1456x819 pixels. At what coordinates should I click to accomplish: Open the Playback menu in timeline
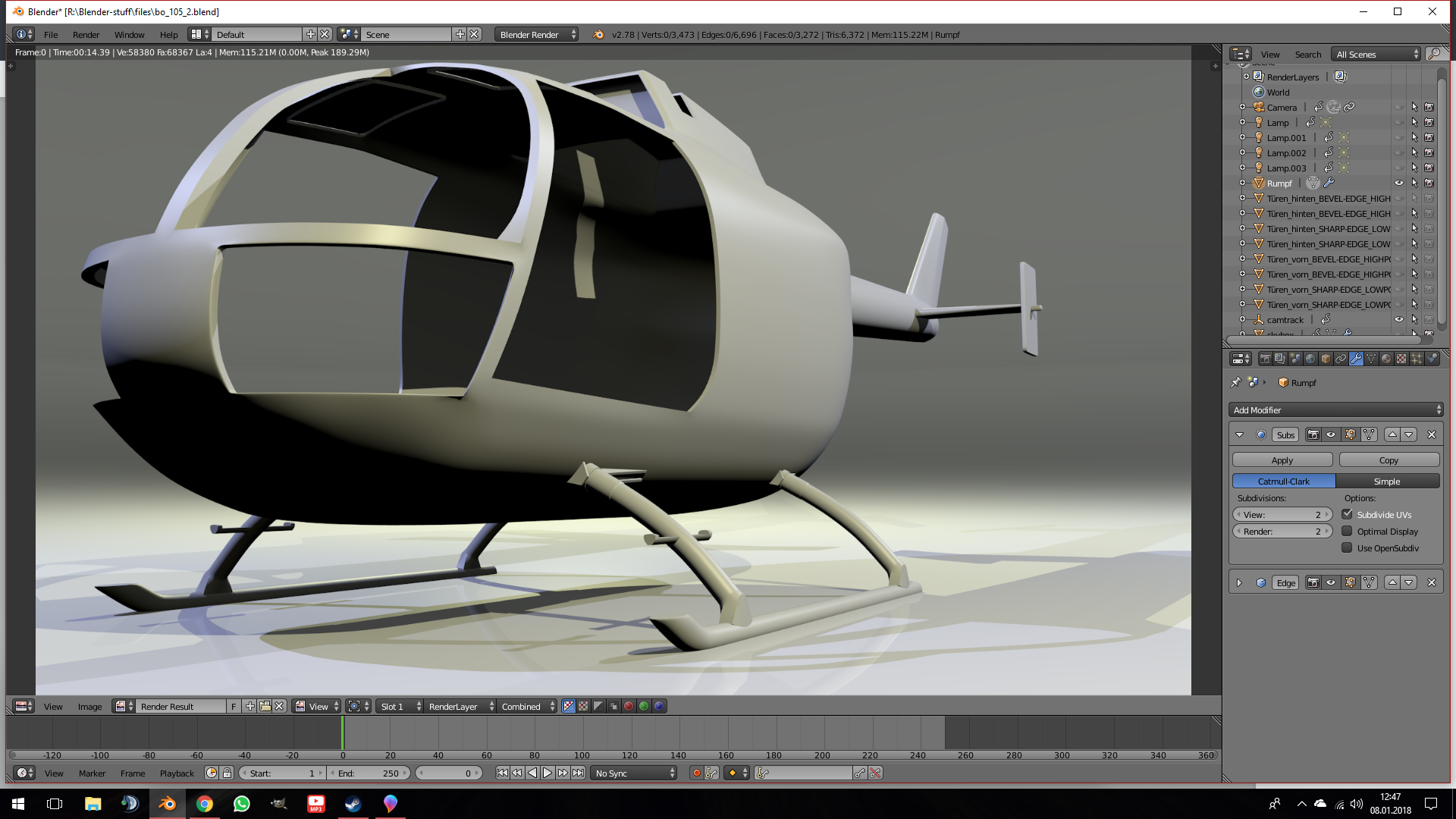pos(177,773)
